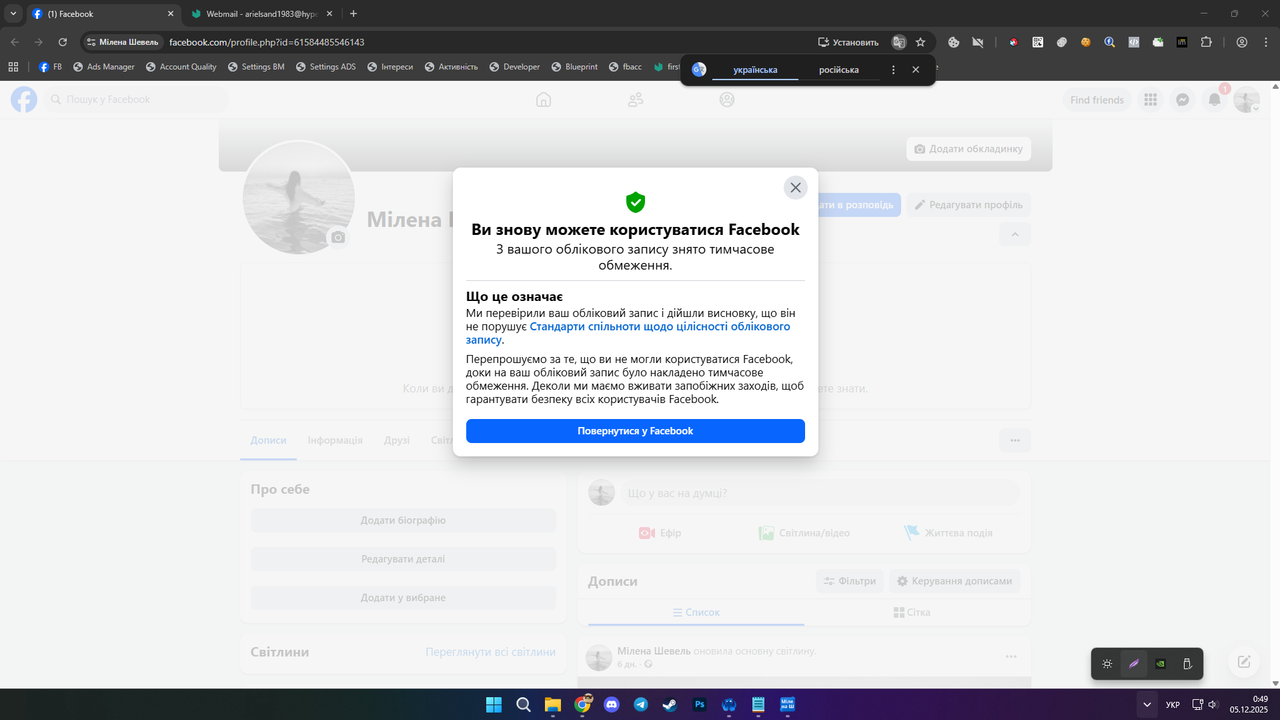Open Messenger icon
This screenshot has height=720, width=1280.
pyautogui.click(x=1182, y=100)
